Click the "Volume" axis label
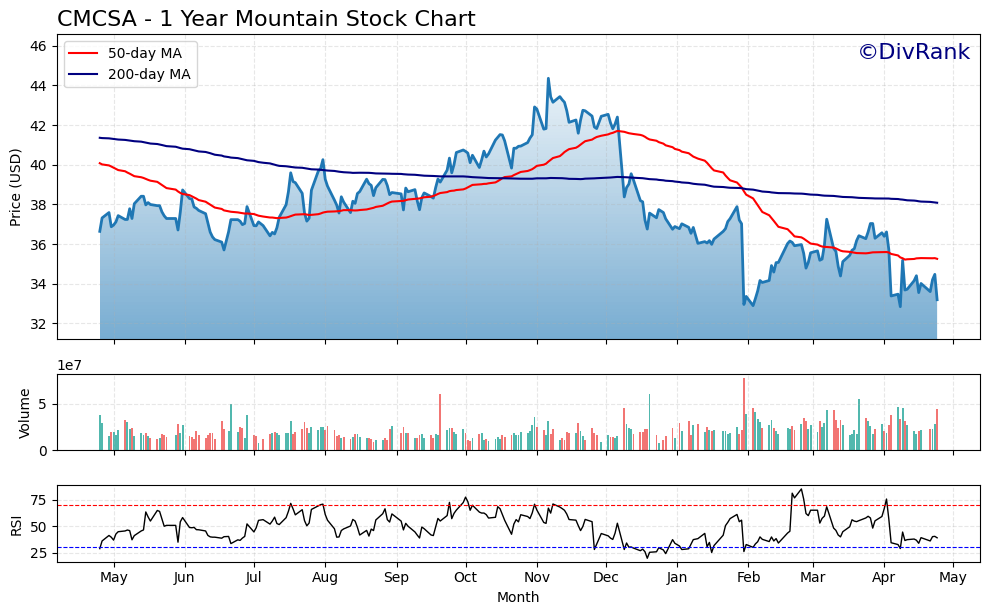 25,413
